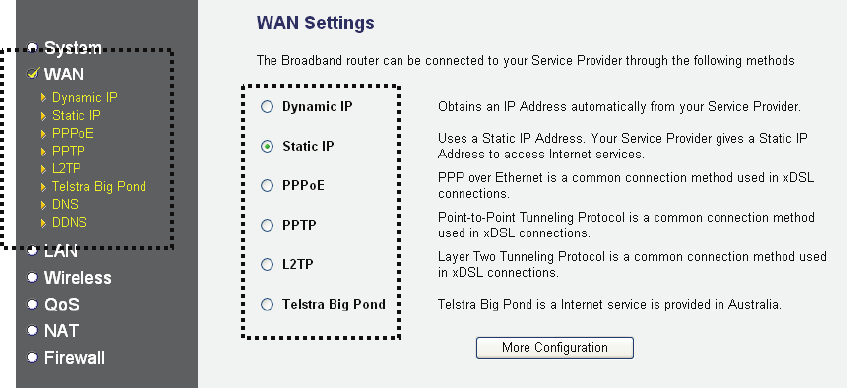Collapse the WAN menu section
This screenshot has height=388, width=847.
(x=64, y=74)
